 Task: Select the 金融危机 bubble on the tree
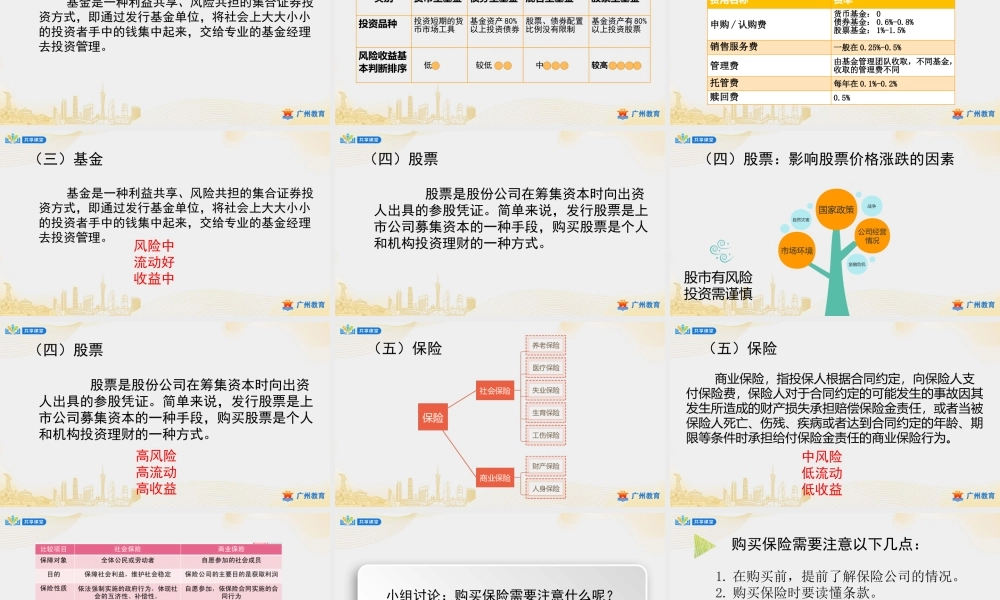pyautogui.click(x=855, y=266)
